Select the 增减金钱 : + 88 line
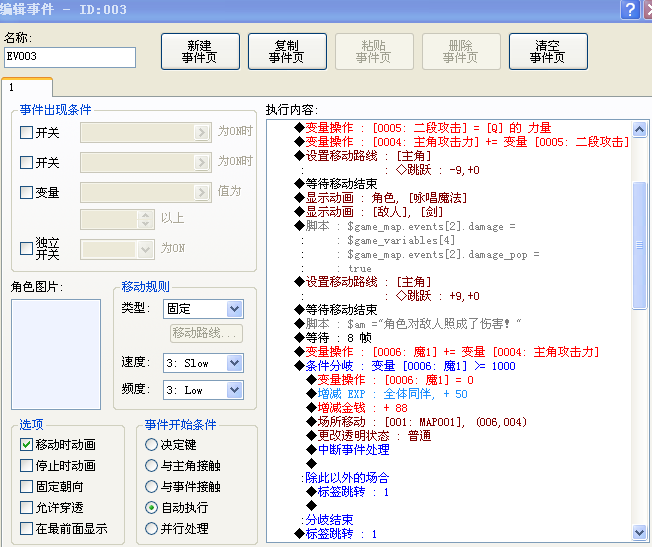Screen dimensions: 652x547 357,408
